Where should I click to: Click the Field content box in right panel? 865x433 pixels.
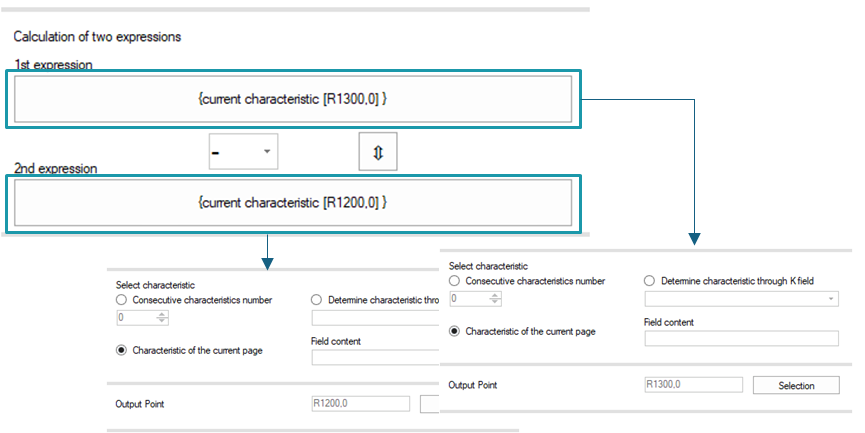741,338
